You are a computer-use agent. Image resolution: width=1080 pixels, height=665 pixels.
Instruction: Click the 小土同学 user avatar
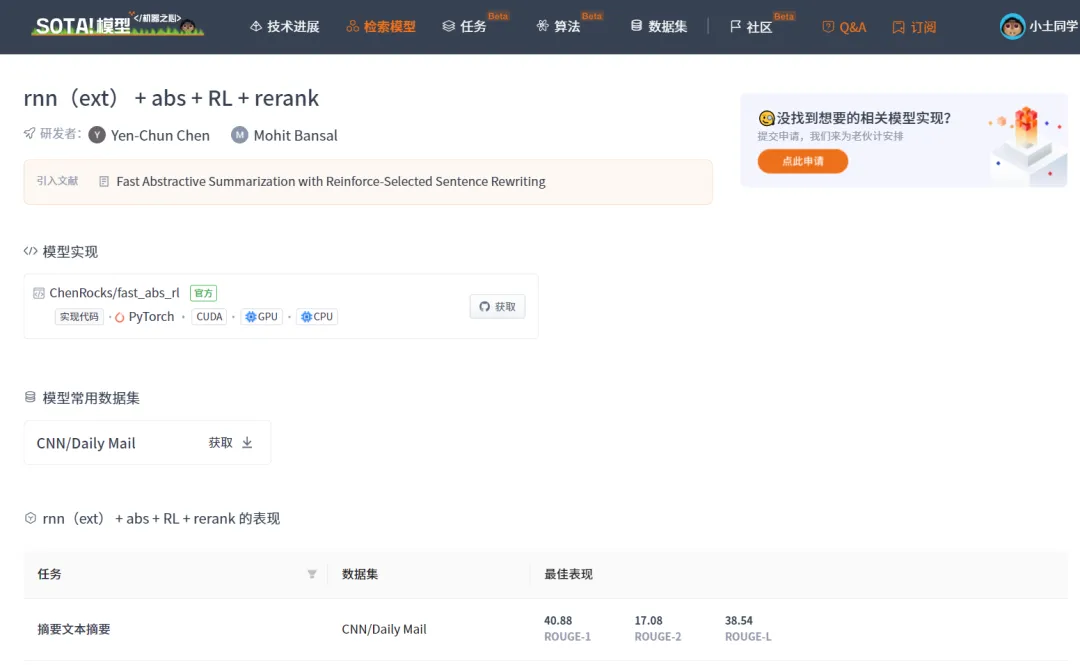[1012, 27]
